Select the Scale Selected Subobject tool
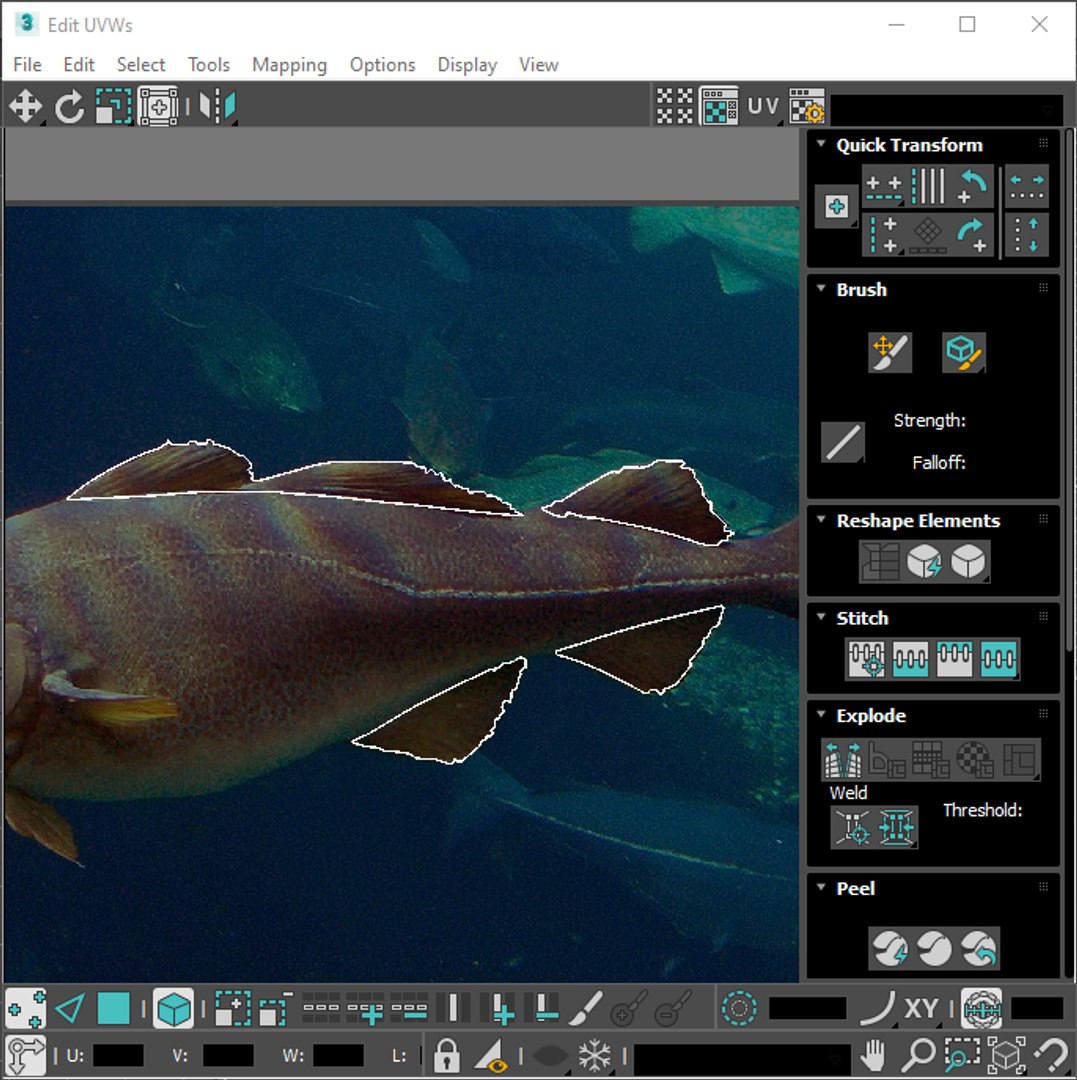The height and width of the screenshot is (1080, 1077). (x=113, y=107)
